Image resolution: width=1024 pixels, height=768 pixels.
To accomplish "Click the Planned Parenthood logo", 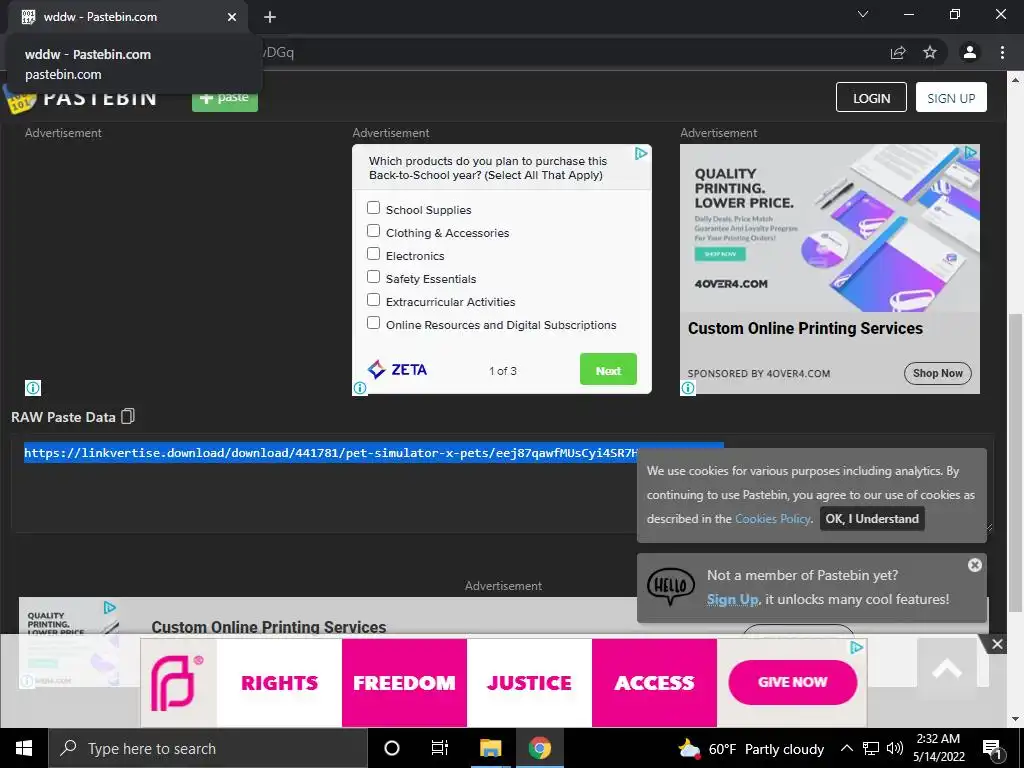I will pyautogui.click(x=178, y=683).
